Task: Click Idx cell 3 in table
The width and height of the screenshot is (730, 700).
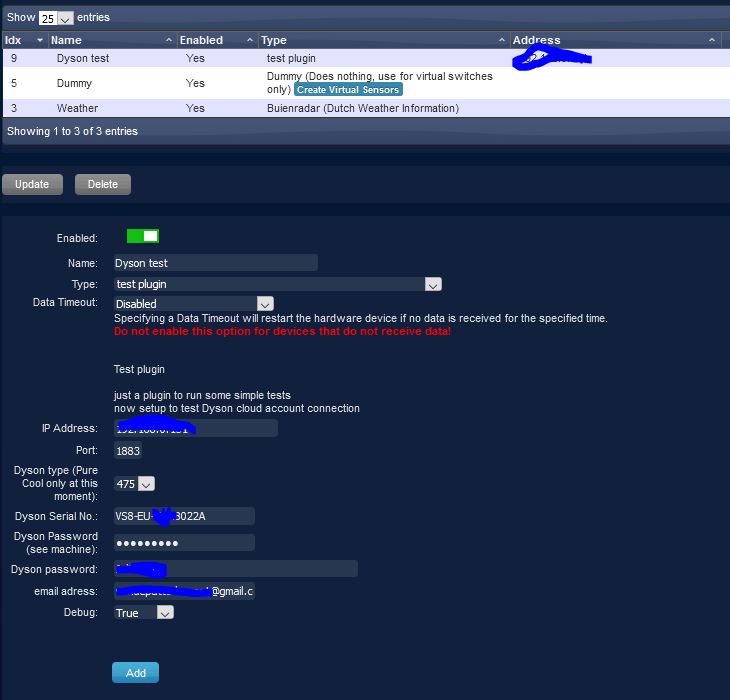Action: (x=14, y=108)
